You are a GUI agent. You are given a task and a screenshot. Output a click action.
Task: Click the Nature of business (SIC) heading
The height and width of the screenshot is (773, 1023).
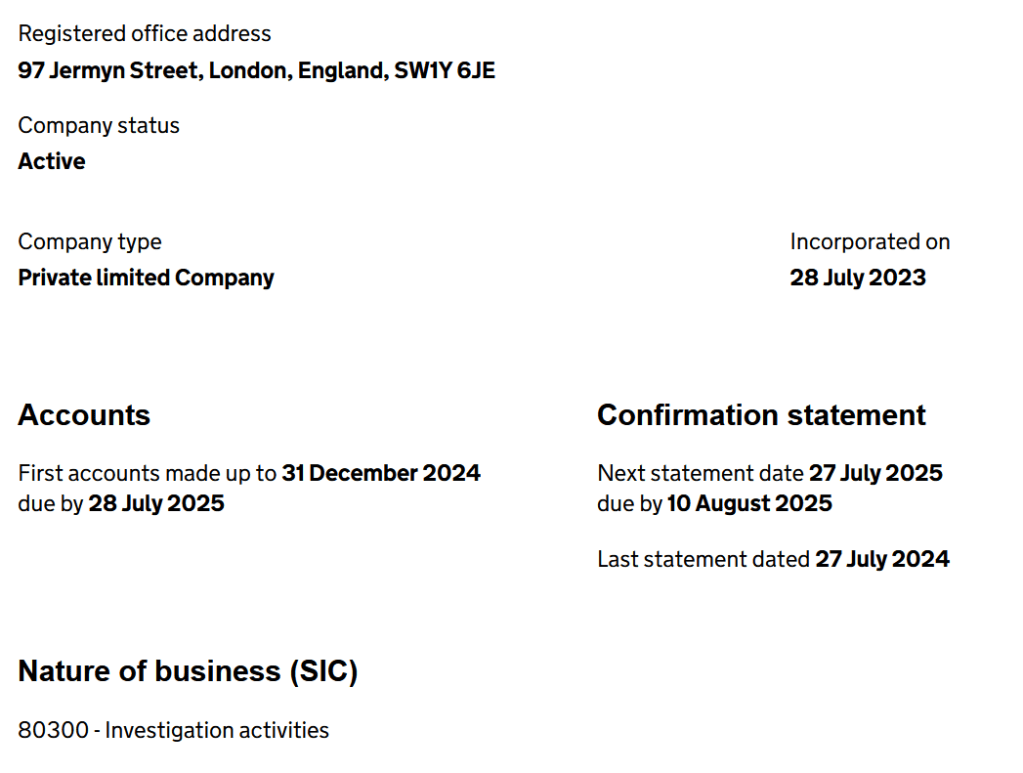188,671
